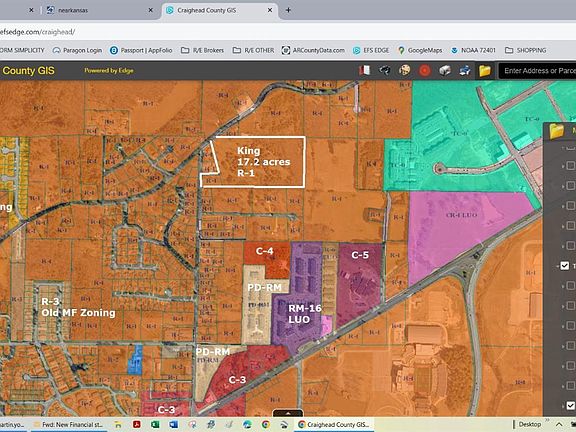
Task: Launch Adobe Acrobat from the taskbar
Action: (x=137, y=425)
